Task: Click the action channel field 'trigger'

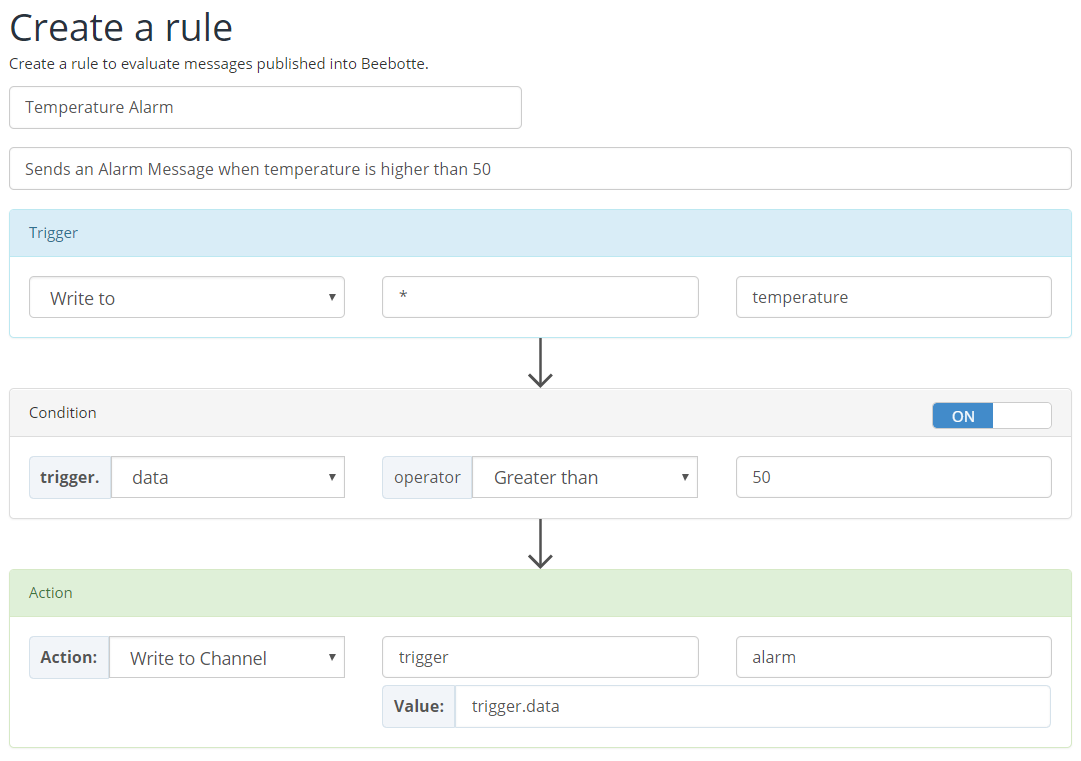Action: (540, 657)
